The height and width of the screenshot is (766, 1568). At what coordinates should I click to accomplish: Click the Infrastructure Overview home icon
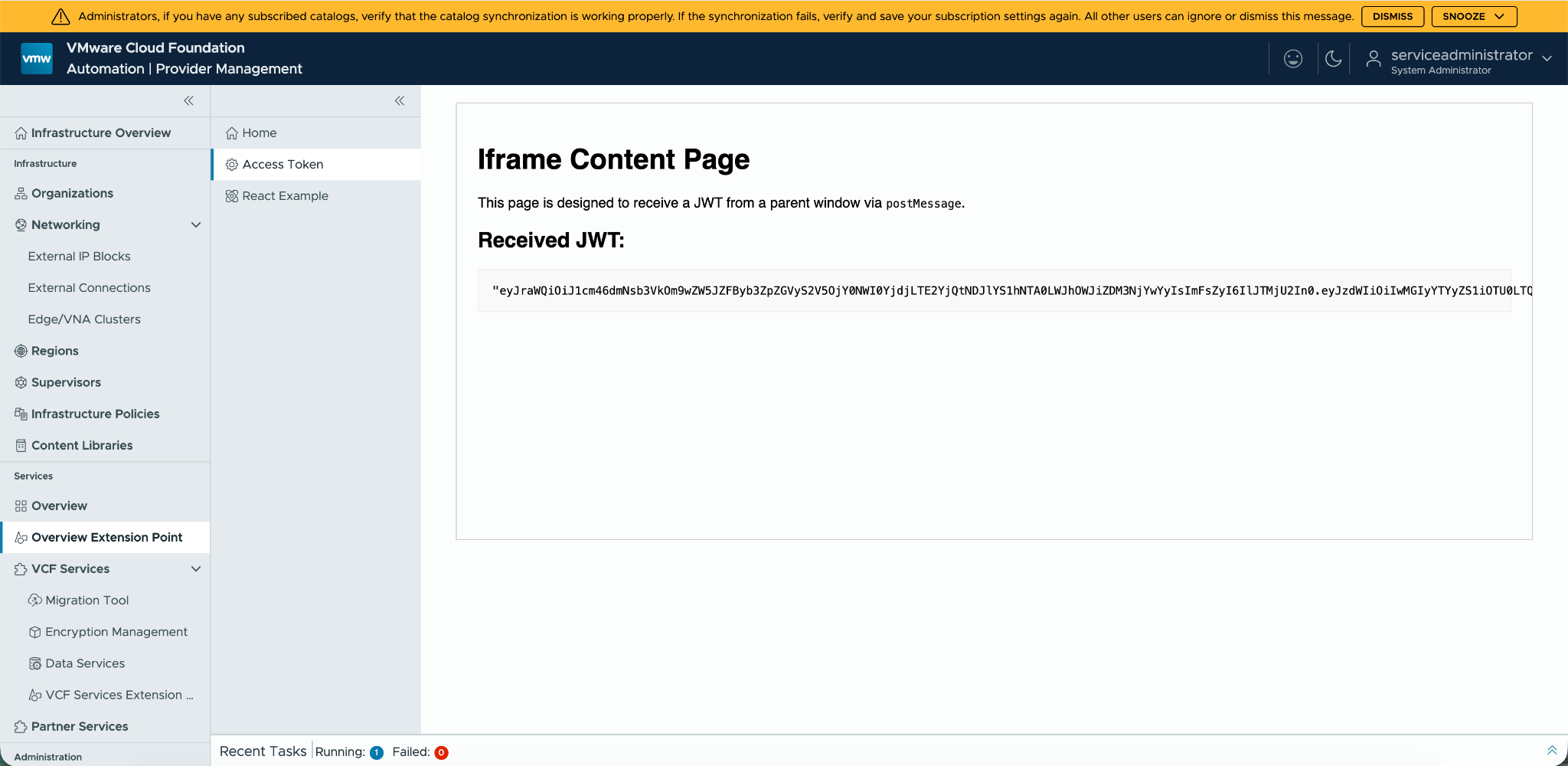pos(21,133)
